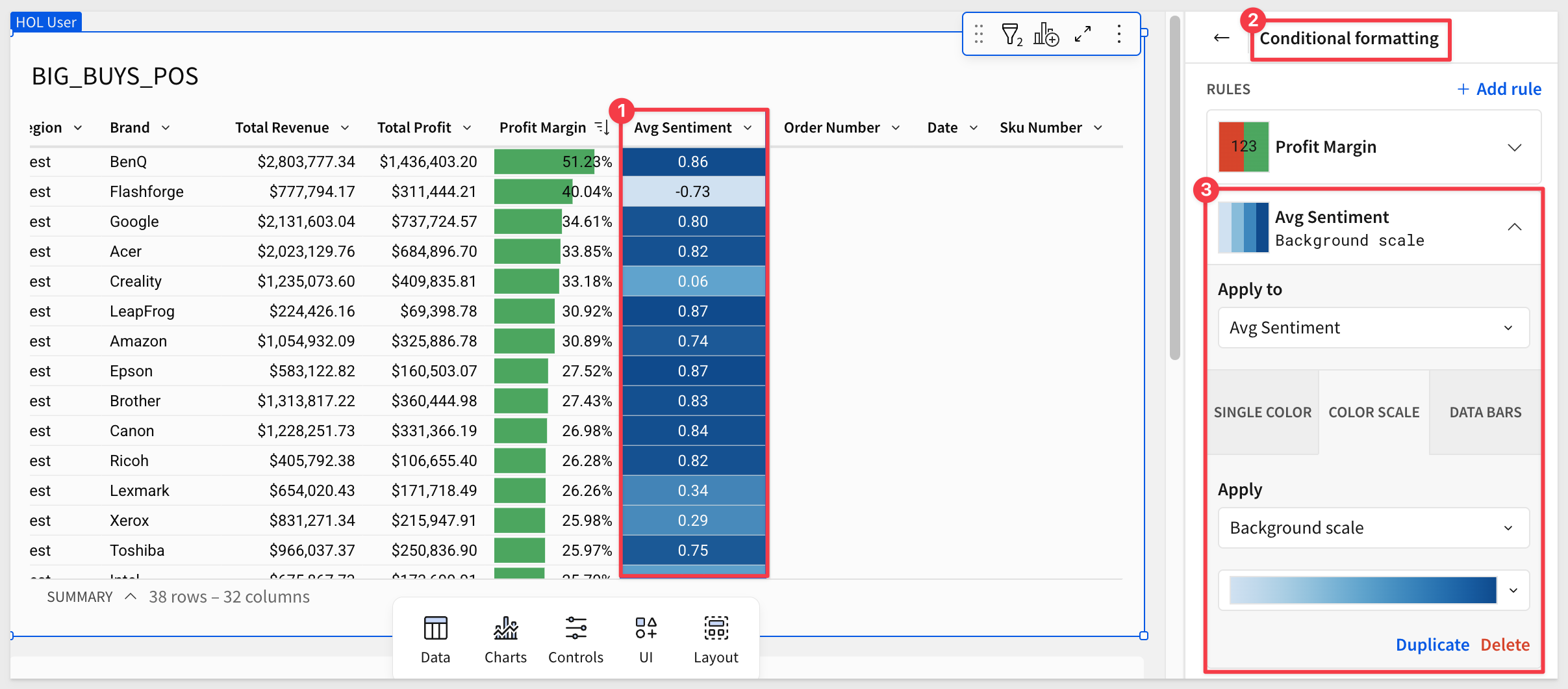Expand table to fullscreen with arrows icon
The image size is (1568, 689).
tap(1083, 34)
